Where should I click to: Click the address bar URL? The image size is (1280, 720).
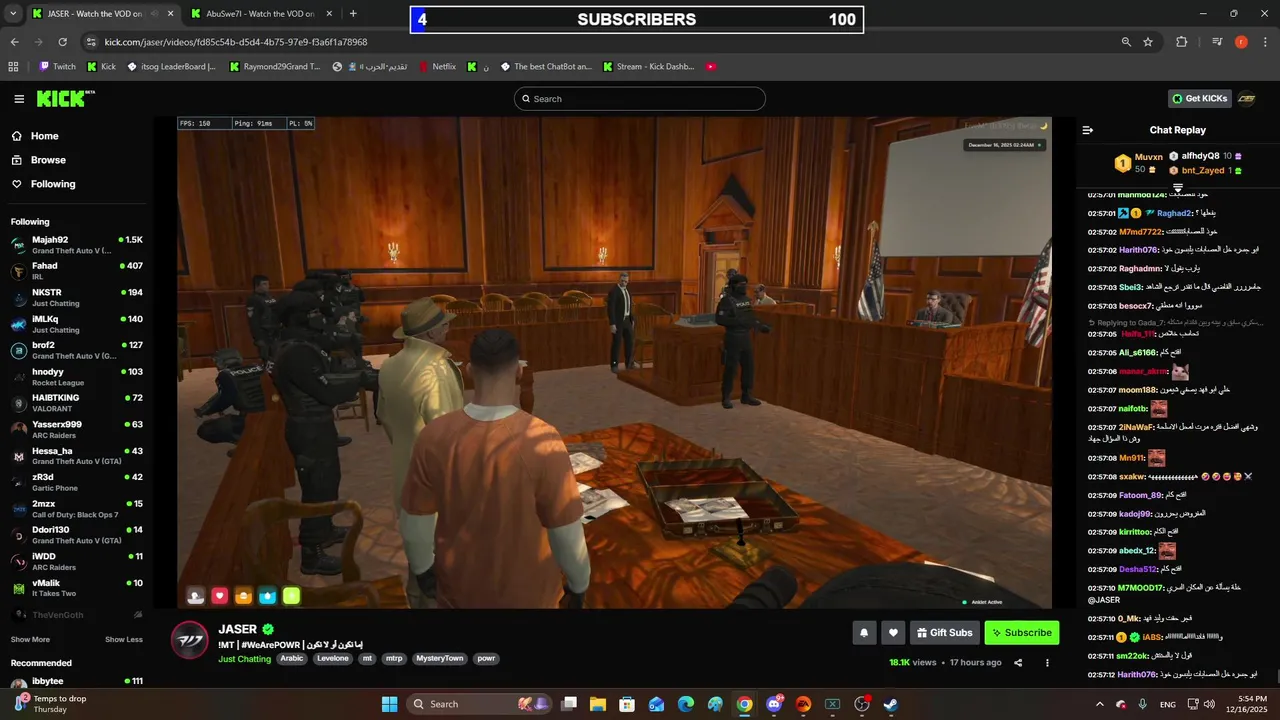tap(236, 42)
